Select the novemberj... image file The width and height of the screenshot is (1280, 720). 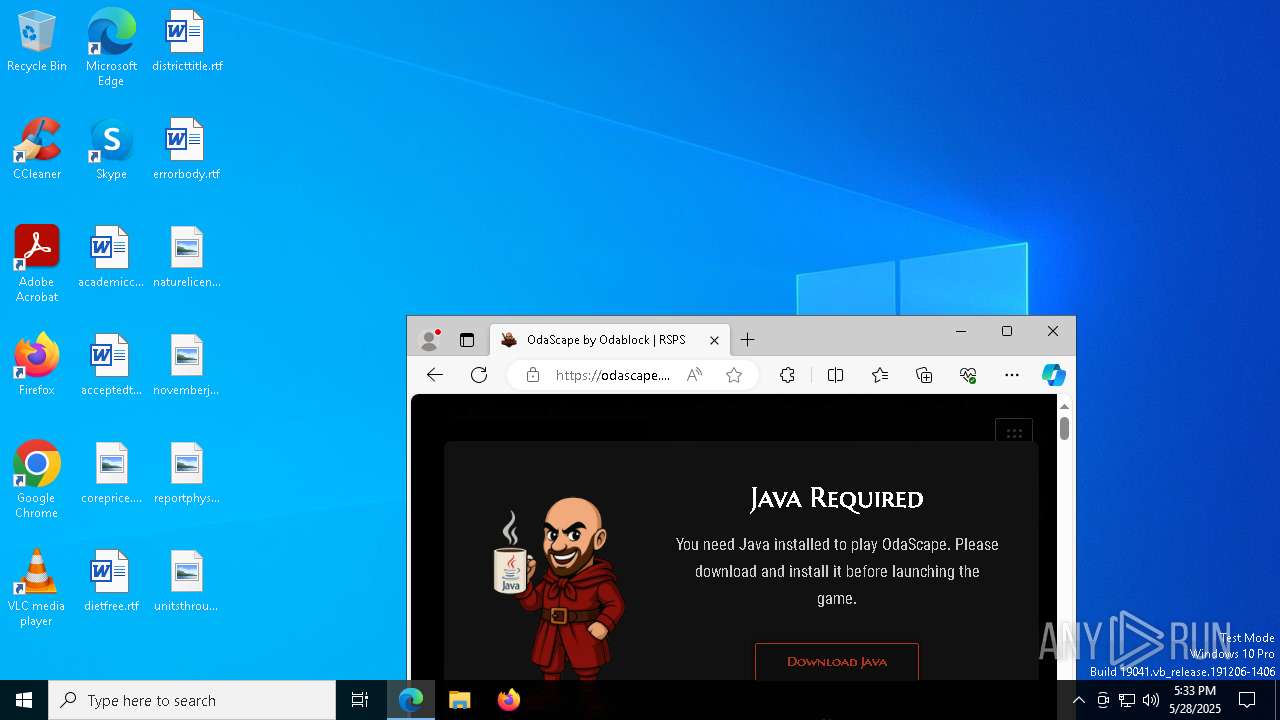click(186, 366)
